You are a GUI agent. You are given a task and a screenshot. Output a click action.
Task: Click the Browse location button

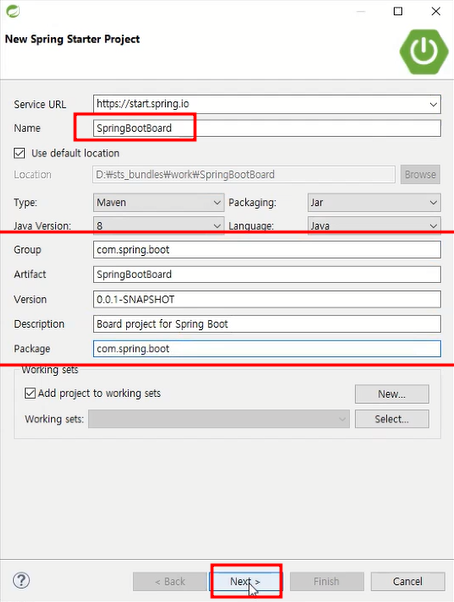click(x=420, y=174)
